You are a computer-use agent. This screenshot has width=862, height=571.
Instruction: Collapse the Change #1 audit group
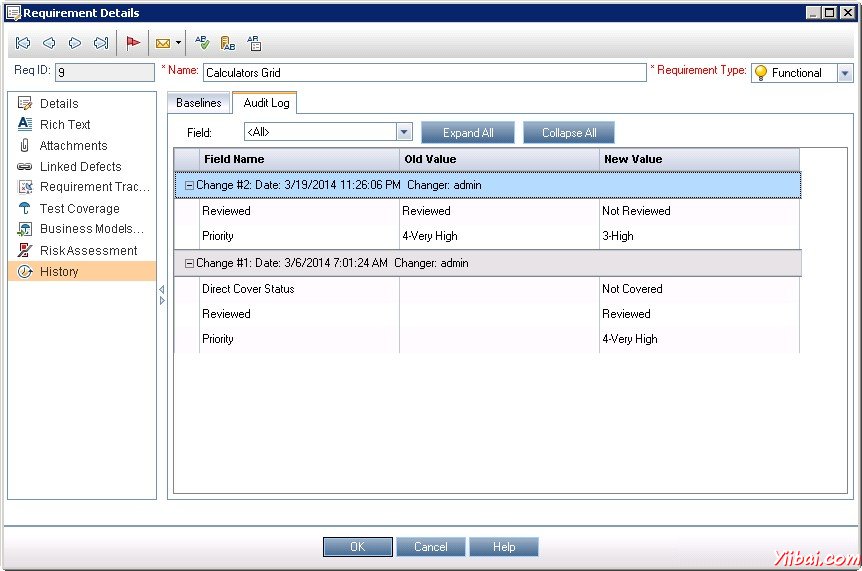coord(189,263)
